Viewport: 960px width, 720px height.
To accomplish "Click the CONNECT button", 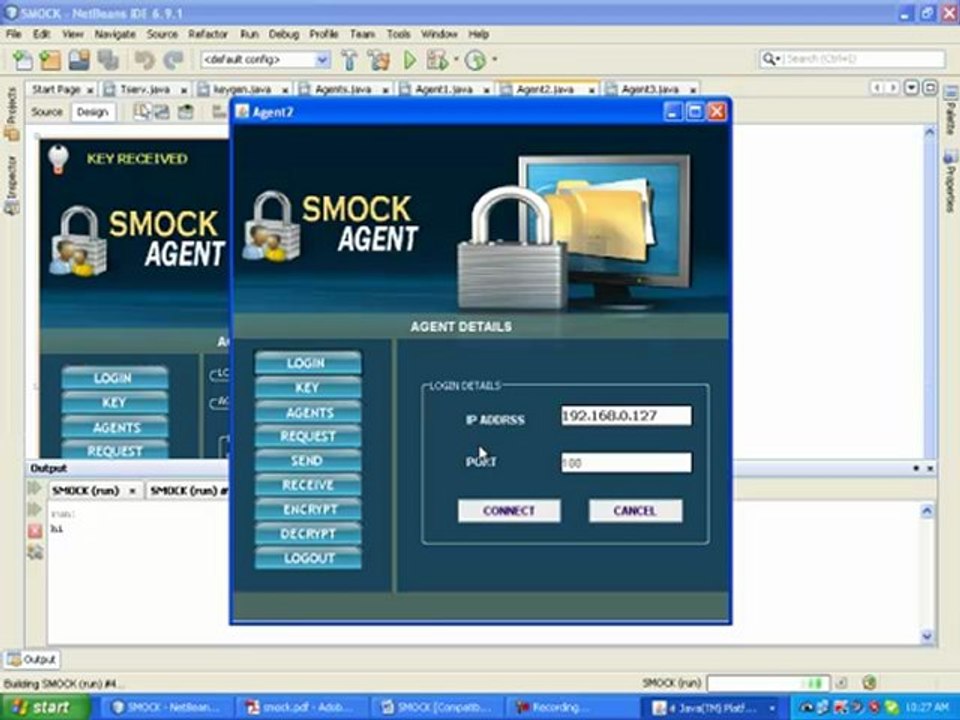I will [509, 511].
